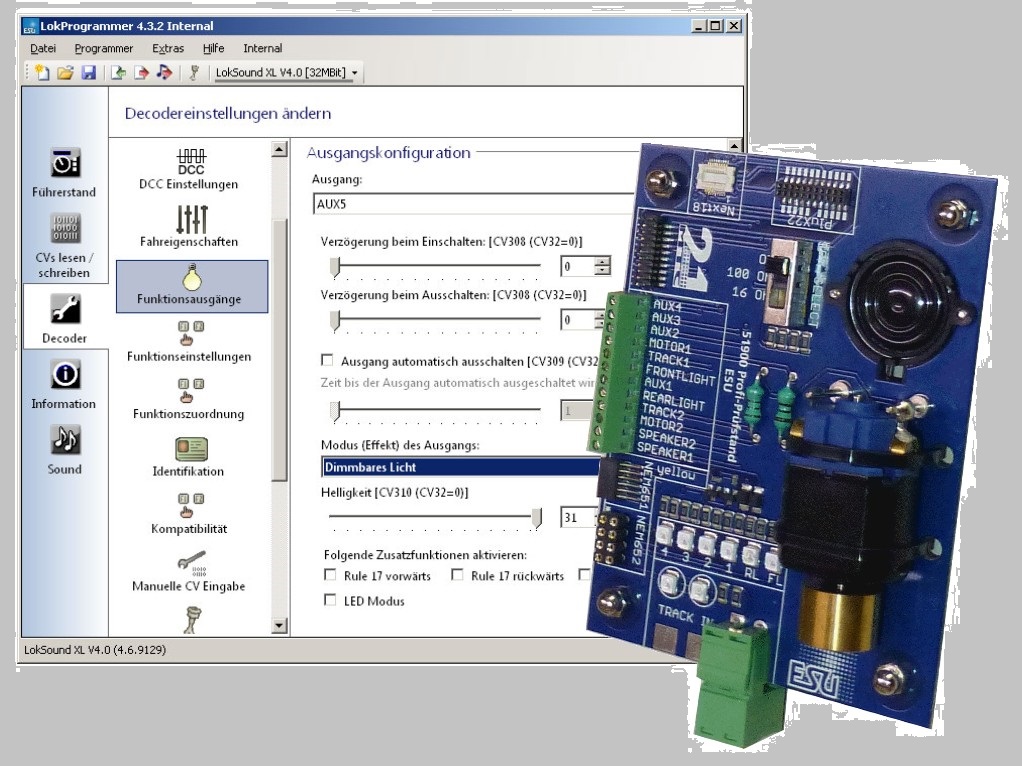Click the Einschalten delay value field

(x=577, y=266)
